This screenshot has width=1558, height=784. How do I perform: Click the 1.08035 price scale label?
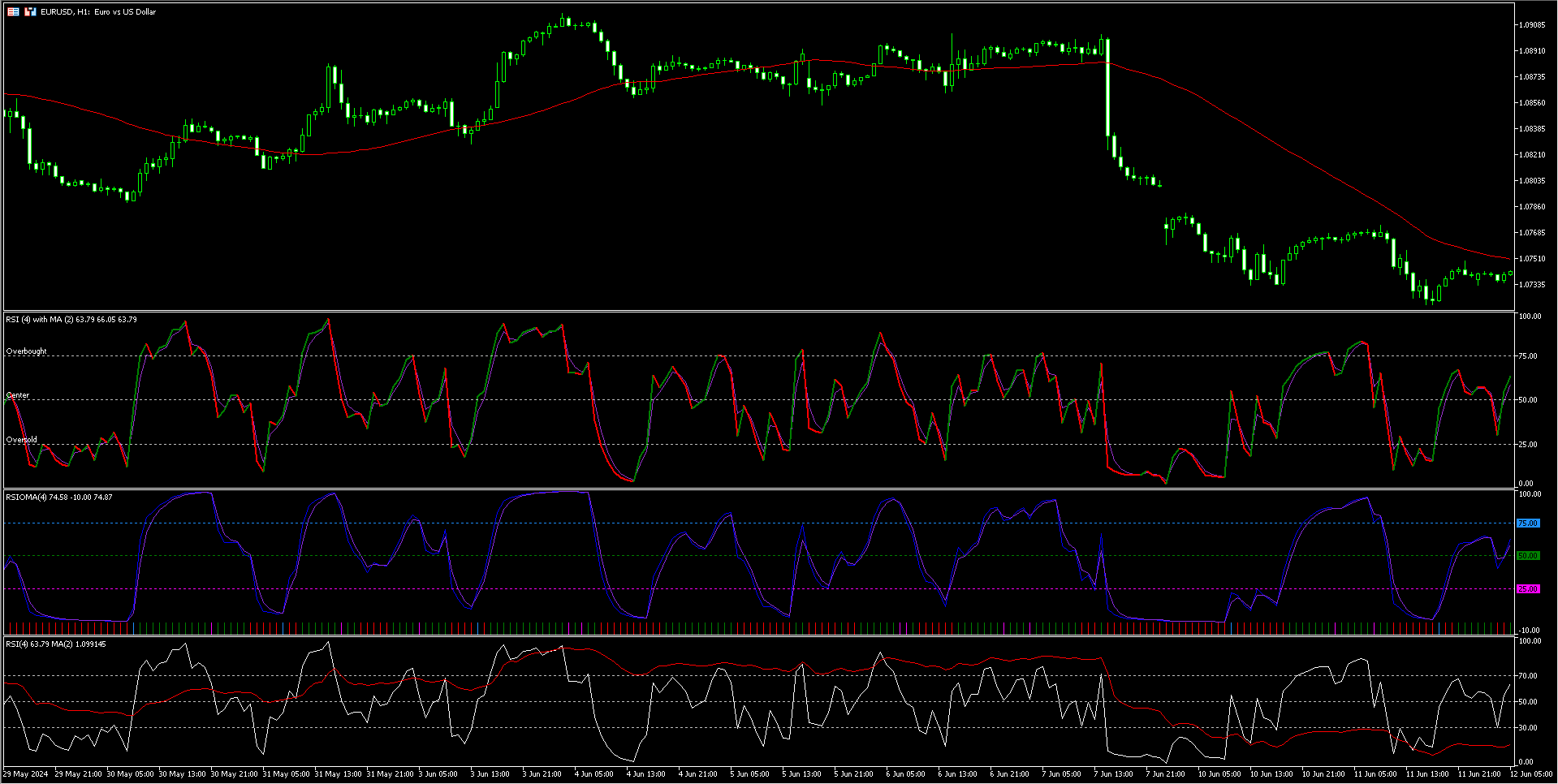(1531, 181)
